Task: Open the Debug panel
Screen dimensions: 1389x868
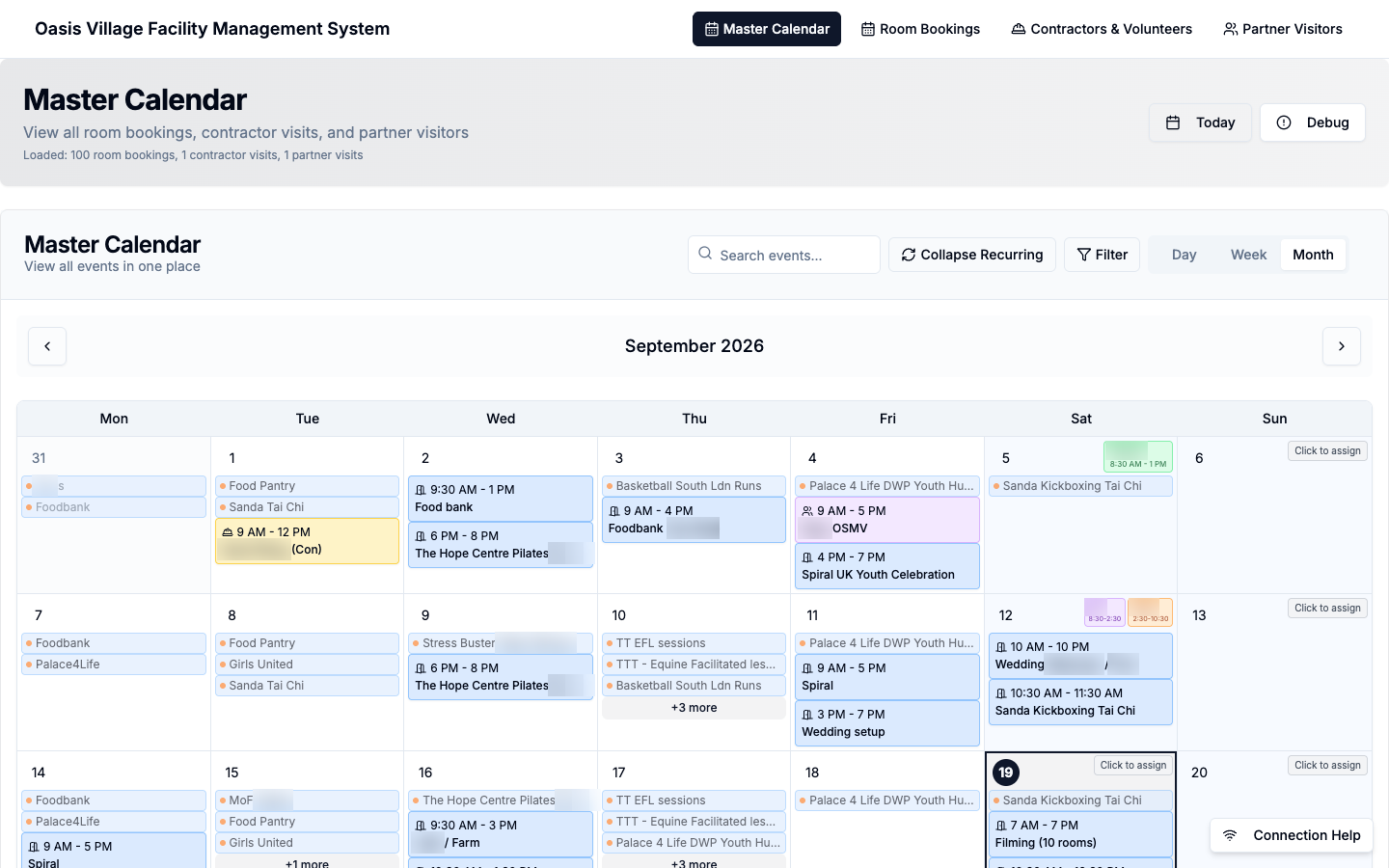Action: coord(1313,122)
